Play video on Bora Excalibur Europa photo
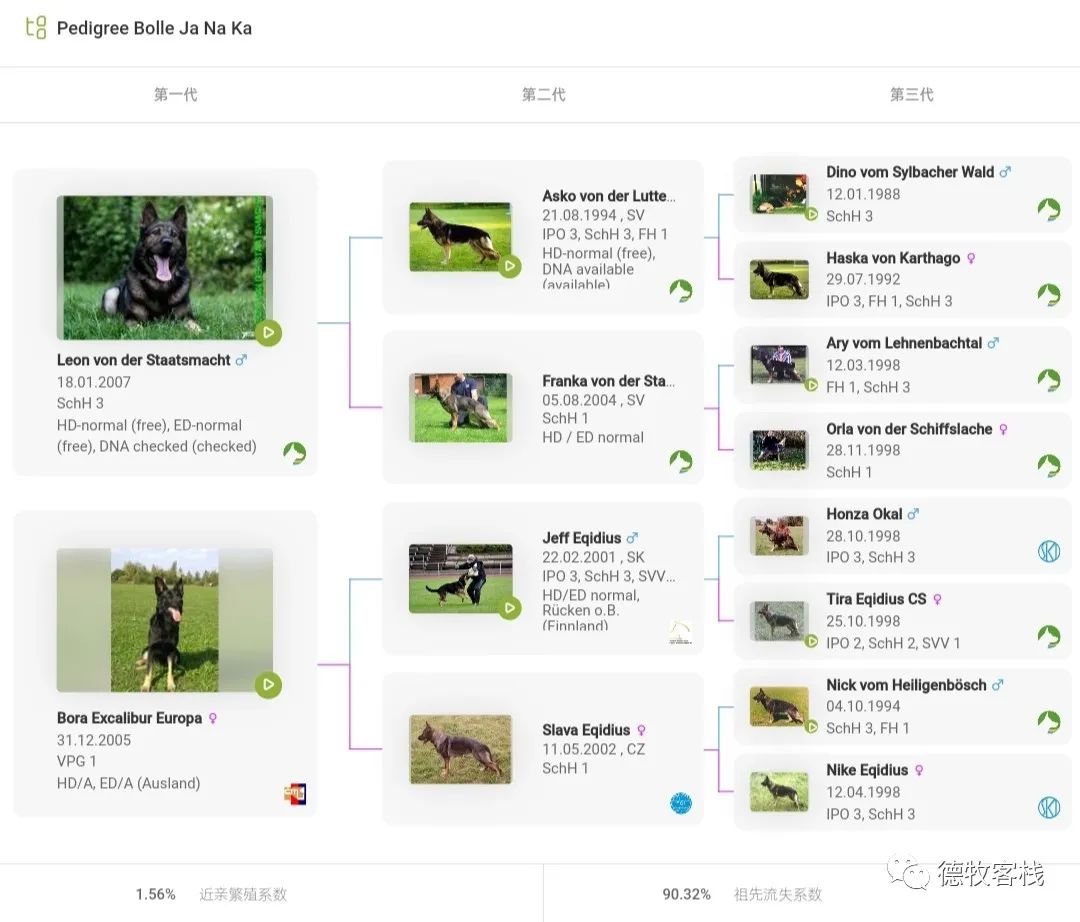The width and height of the screenshot is (1080, 922). [x=269, y=684]
